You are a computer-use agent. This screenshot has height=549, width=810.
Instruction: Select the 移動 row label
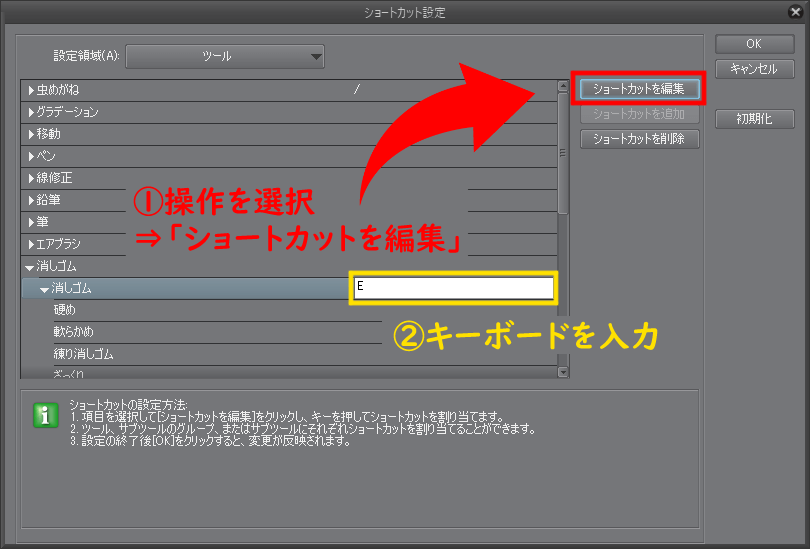tap(48, 134)
